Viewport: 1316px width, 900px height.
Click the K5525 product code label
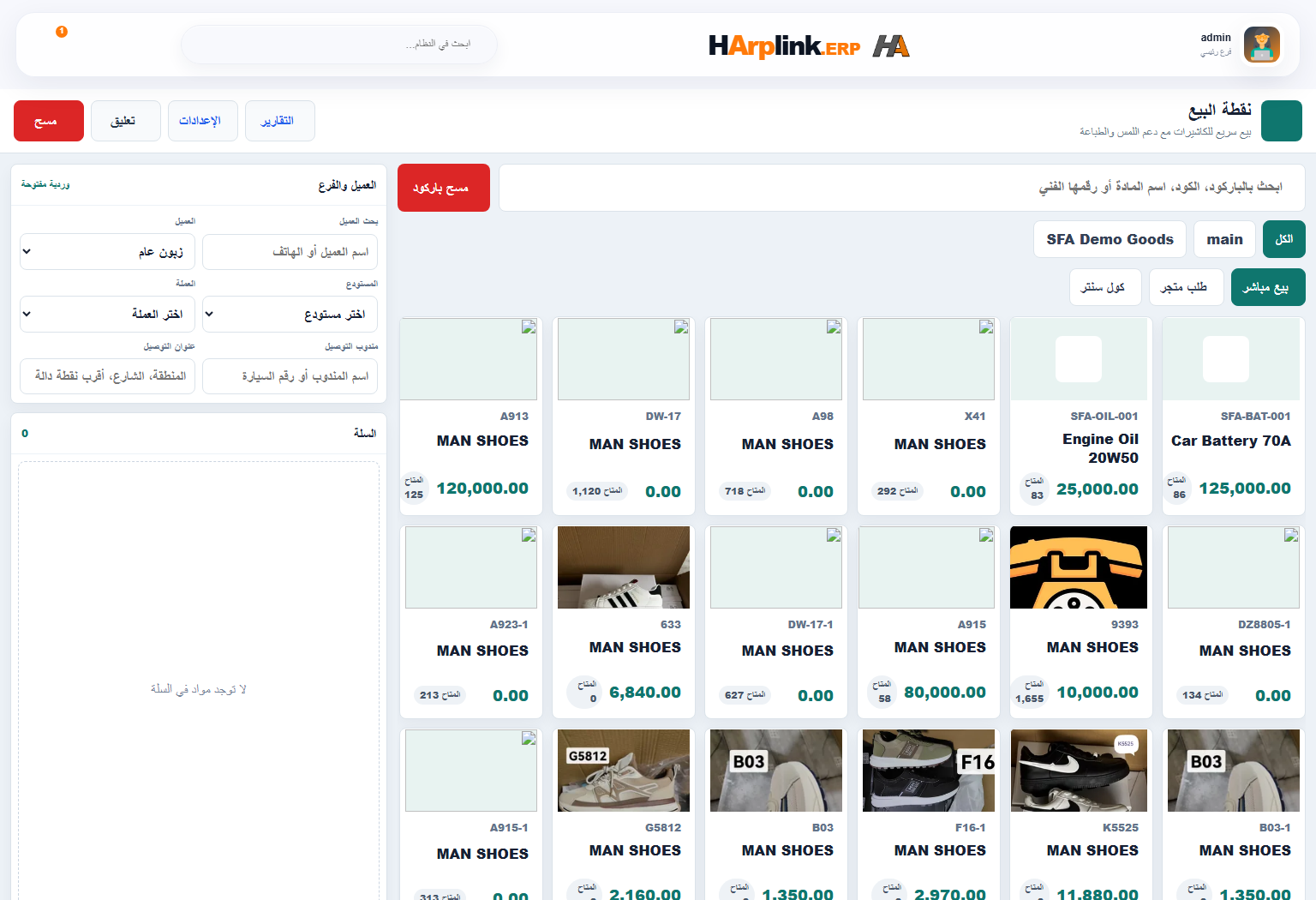click(x=1121, y=828)
